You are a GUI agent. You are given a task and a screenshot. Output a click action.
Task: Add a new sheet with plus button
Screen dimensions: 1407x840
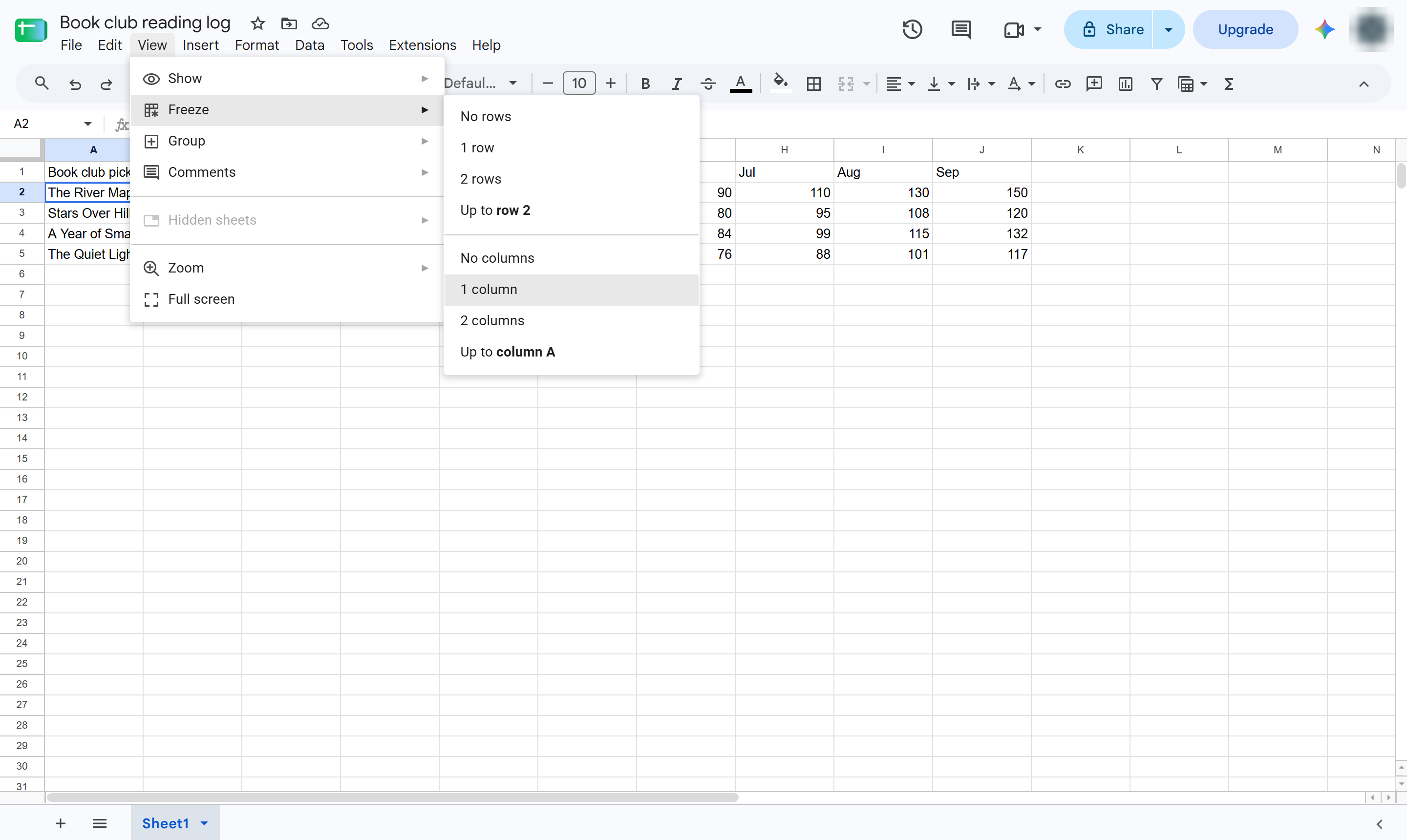click(x=61, y=823)
